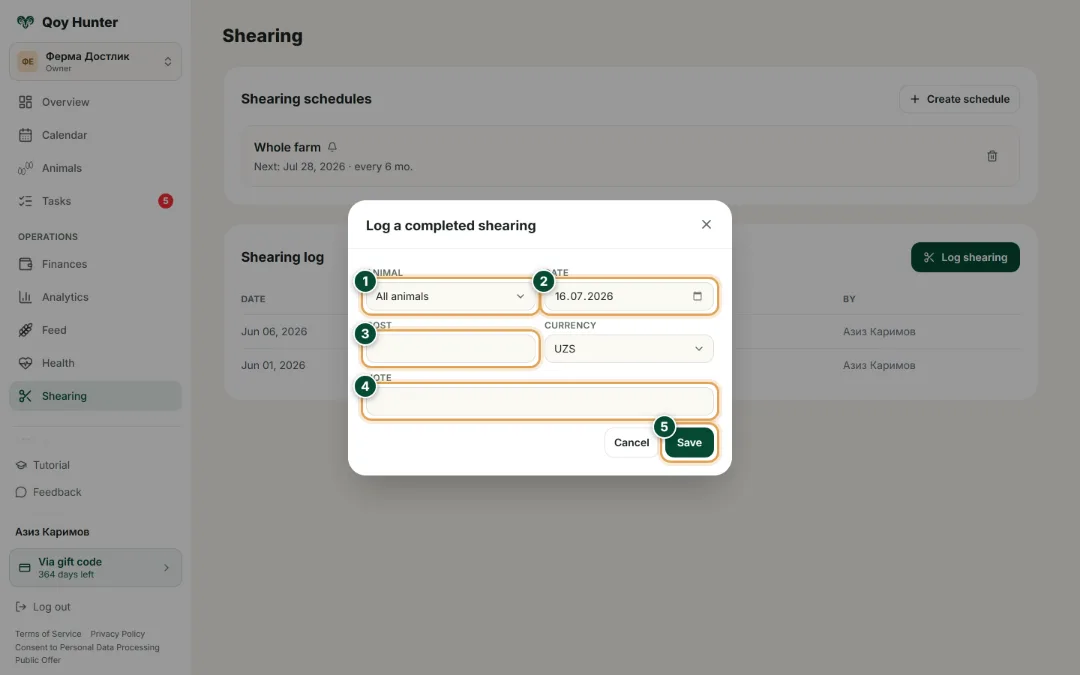This screenshot has height=675, width=1080.
Task: Click the Tutorial graduation cap icon
Action: click(21, 465)
